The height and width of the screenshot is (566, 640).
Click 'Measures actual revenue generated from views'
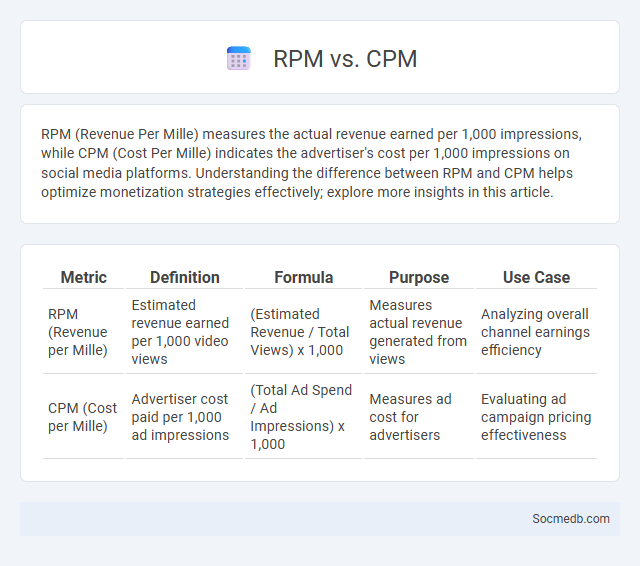pyautogui.click(x=418, y=332)
